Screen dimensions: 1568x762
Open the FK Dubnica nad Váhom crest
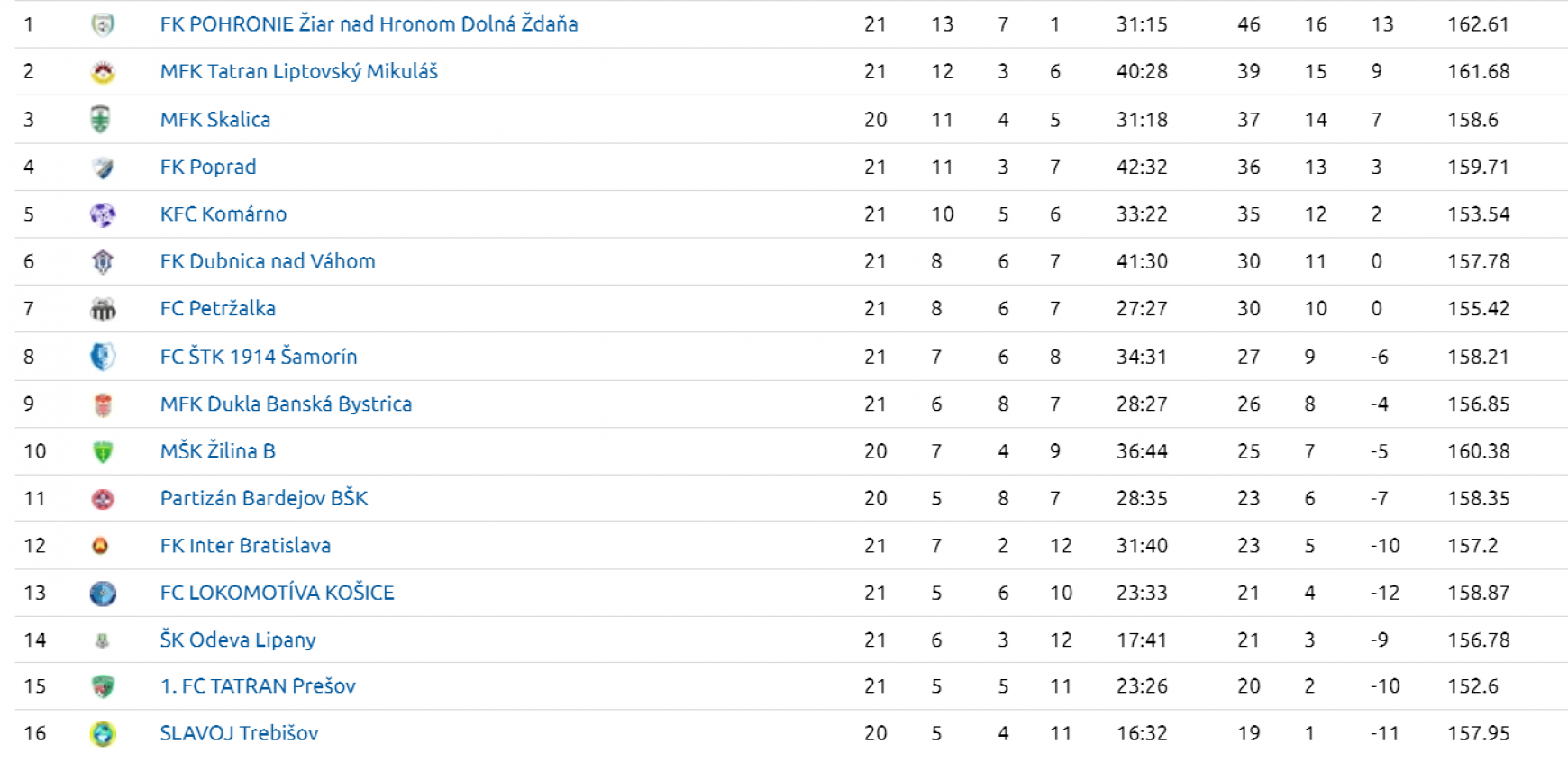103,262
